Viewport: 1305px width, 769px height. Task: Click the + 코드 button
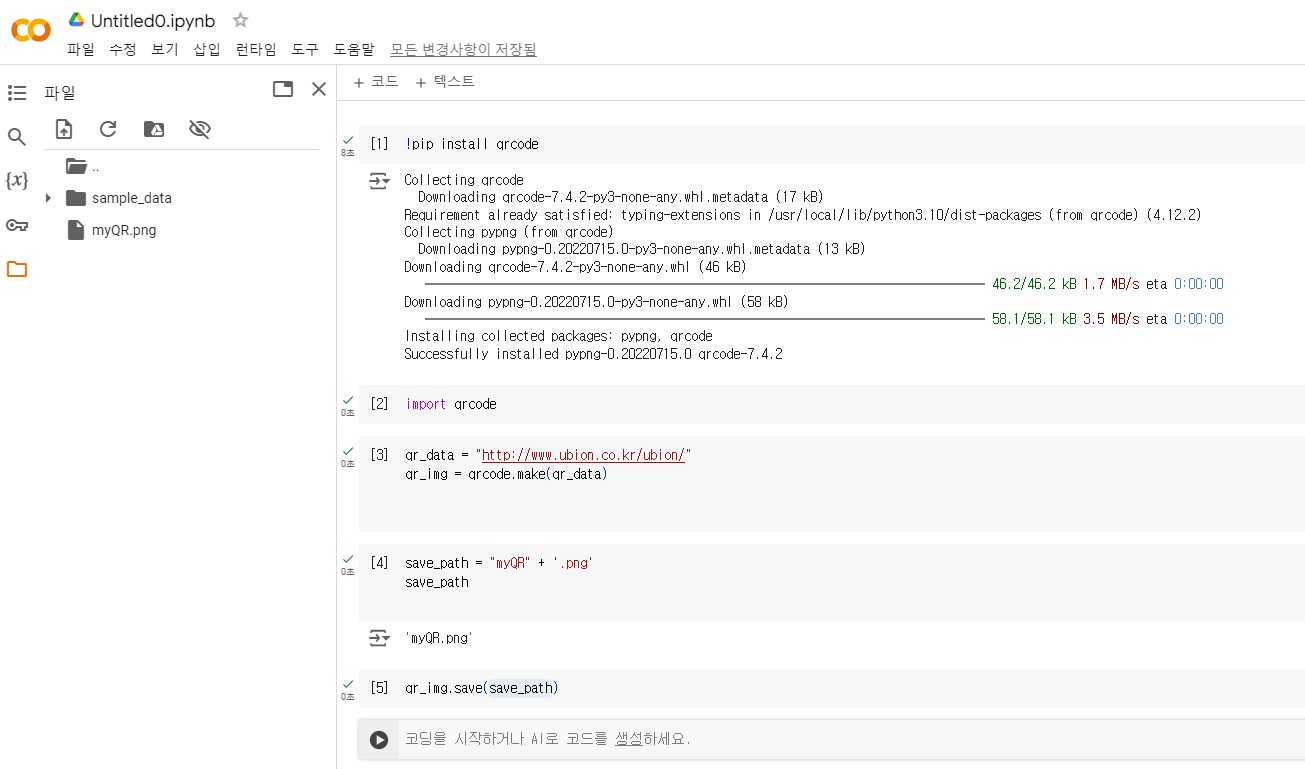coord(376,82)
